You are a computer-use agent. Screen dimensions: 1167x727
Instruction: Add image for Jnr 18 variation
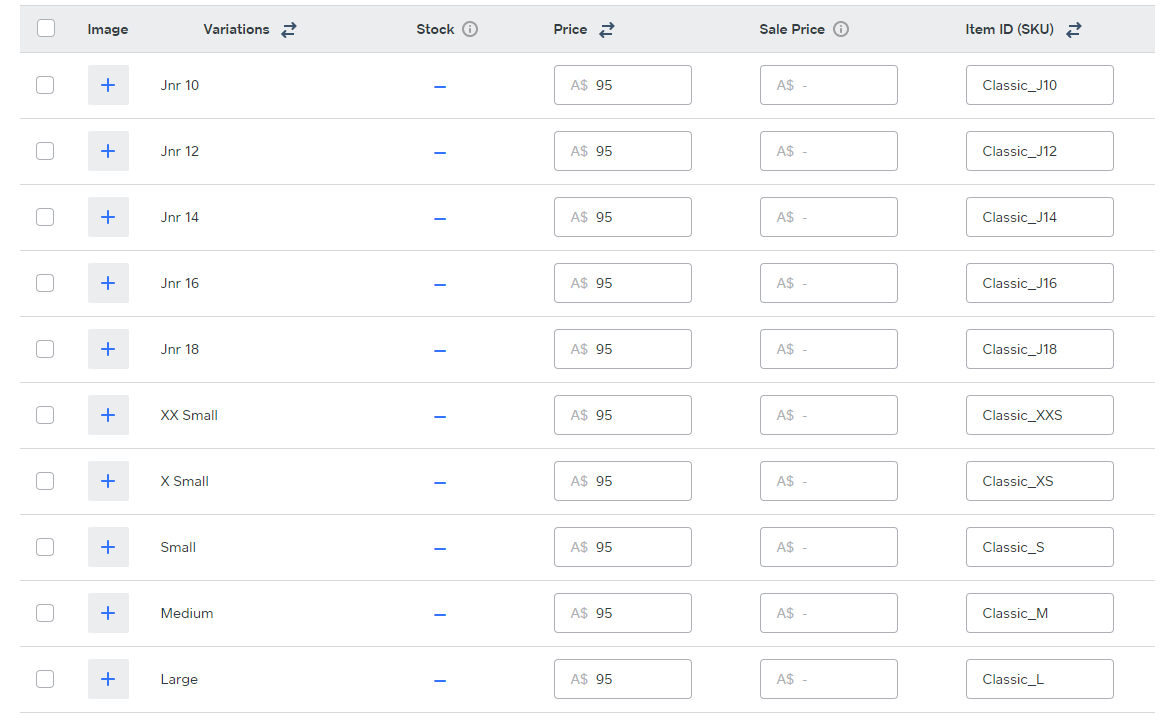pos(108,349)
